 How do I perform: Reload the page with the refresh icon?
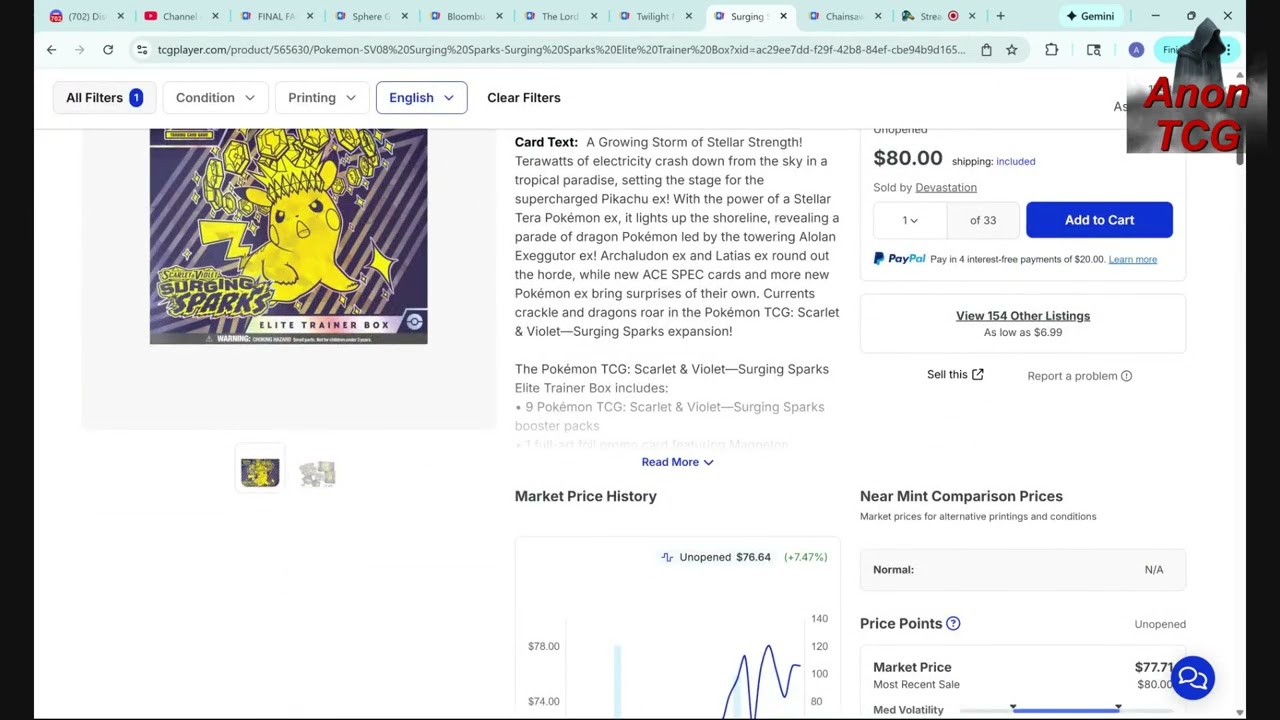pyautogui.click(x=108, y=49)
